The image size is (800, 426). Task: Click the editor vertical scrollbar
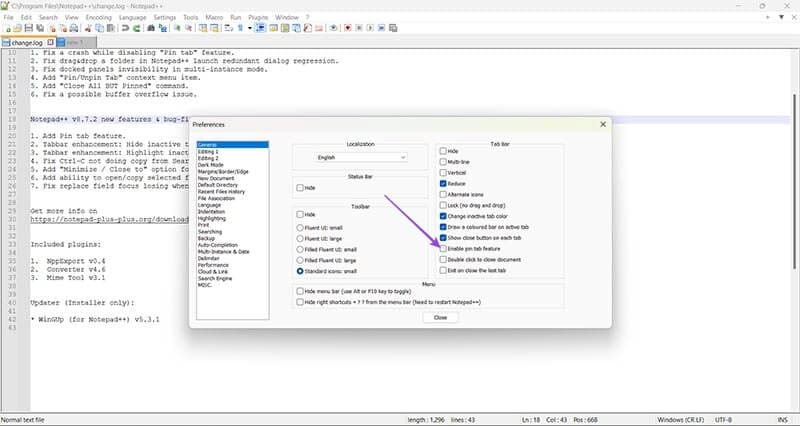[x=794, y=181]
